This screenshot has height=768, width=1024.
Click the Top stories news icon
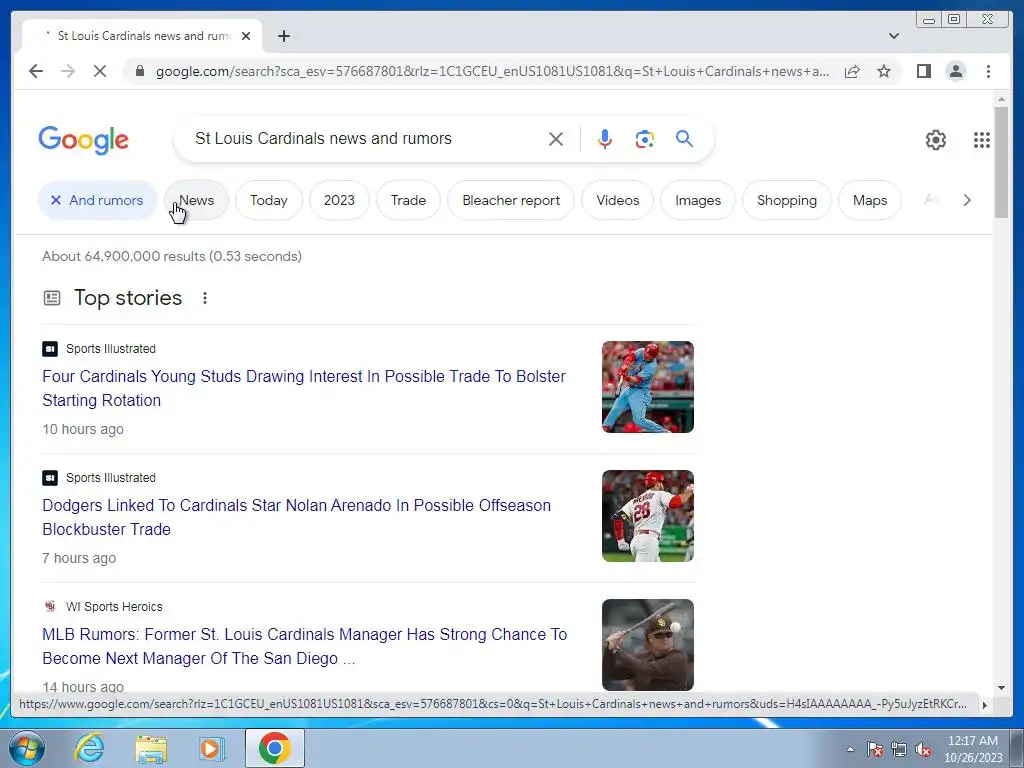click(x=52, y=298)
